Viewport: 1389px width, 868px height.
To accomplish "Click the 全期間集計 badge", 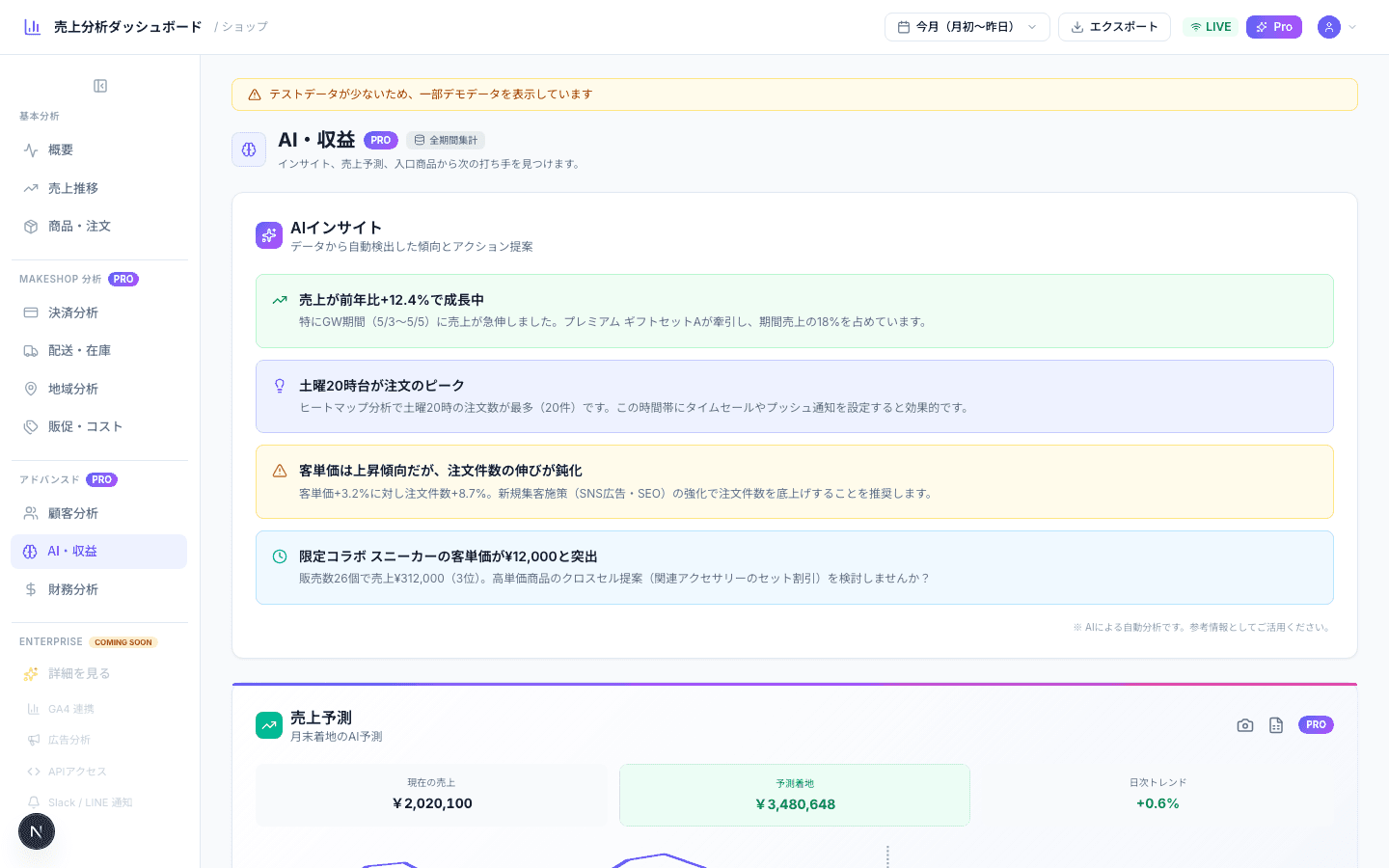I will point(446,141).
